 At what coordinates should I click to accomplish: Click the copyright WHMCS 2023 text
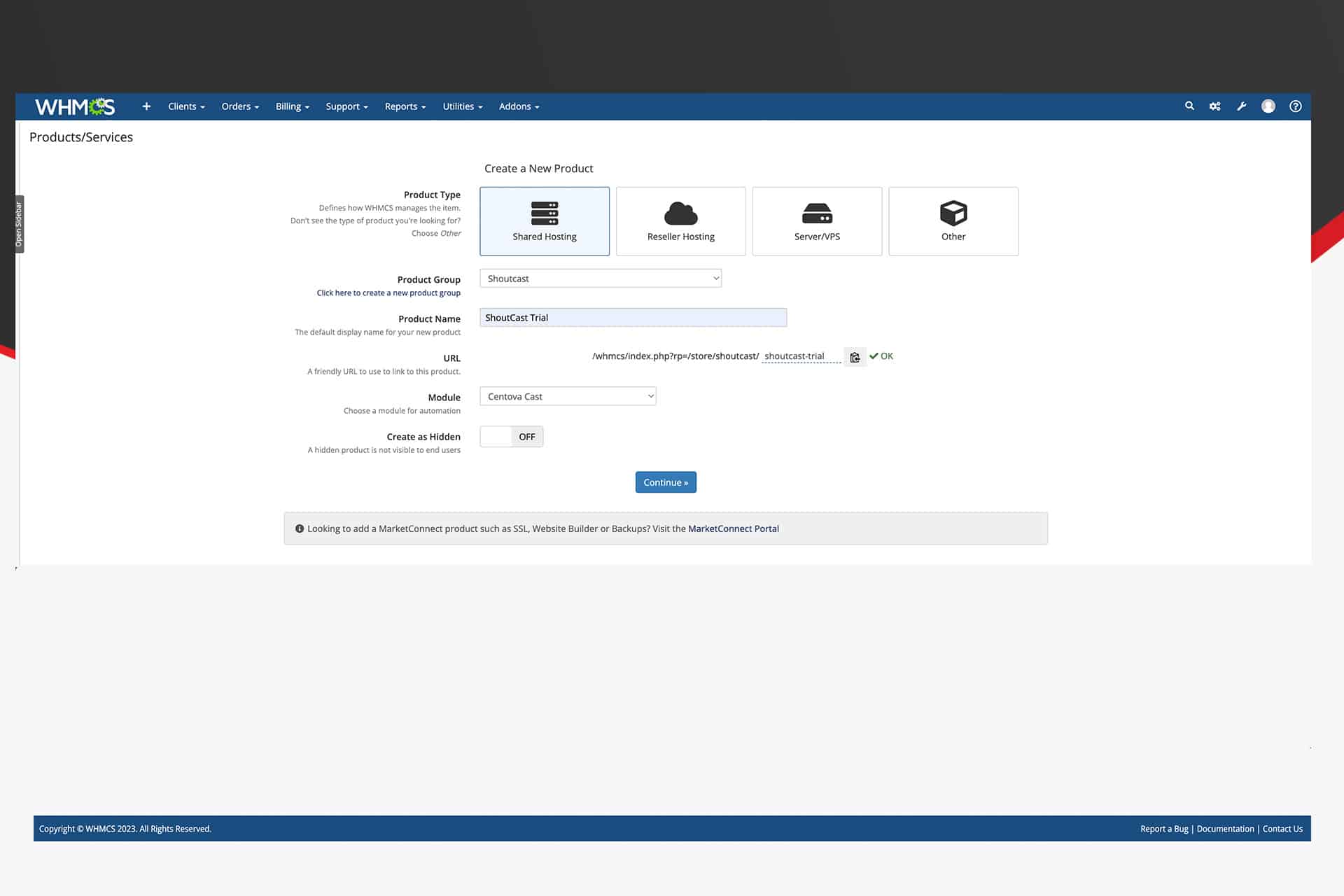point(125,829)
